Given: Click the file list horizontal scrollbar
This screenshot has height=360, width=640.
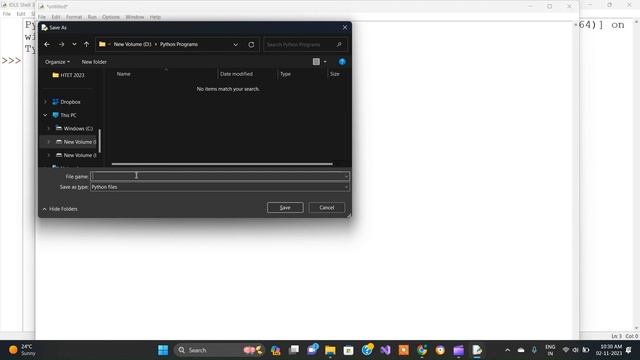Looking at the screenshot, I should coord(222,164).
